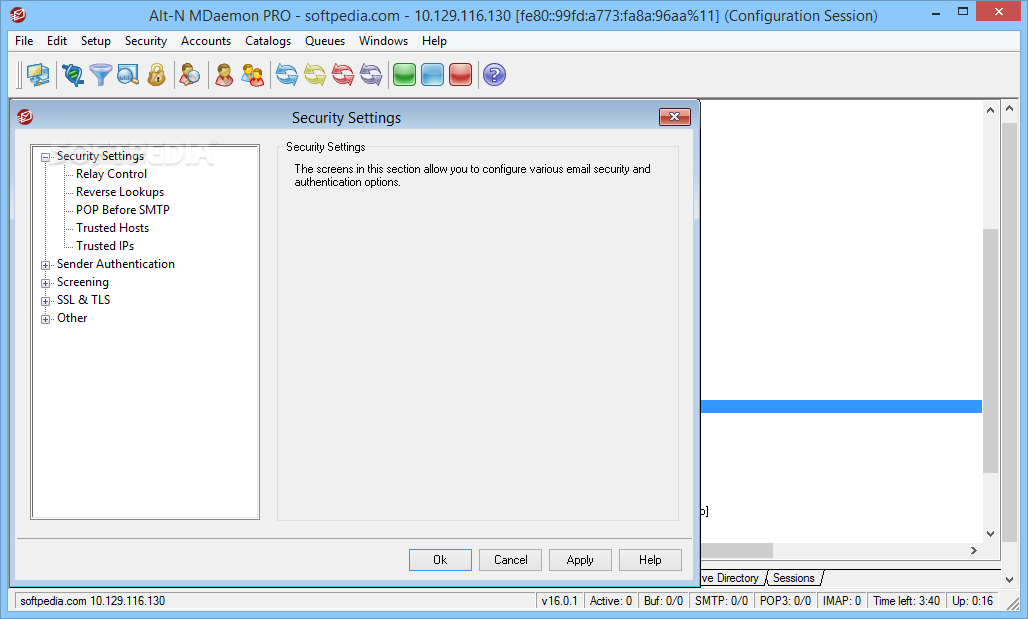Click the computer monitors toolbar icon

(x=38, y=75)
